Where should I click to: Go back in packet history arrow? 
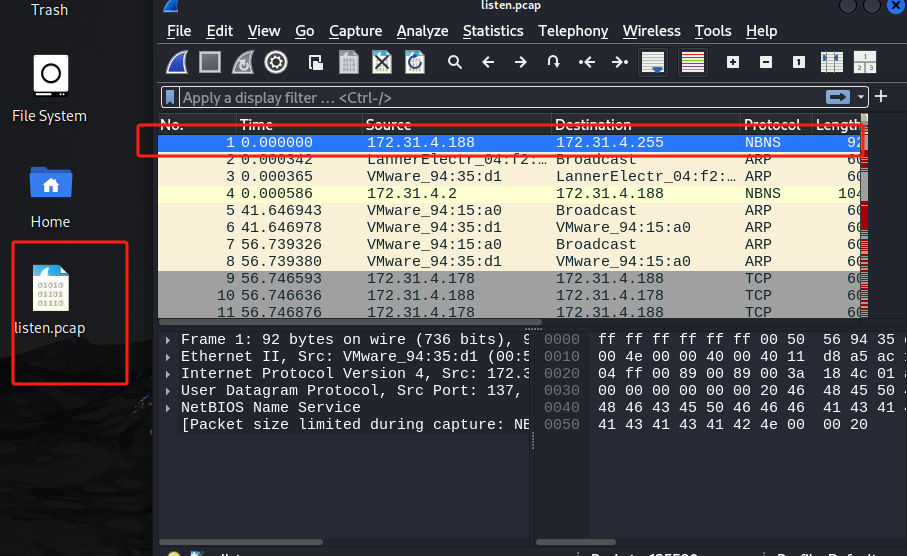(488, 62)
